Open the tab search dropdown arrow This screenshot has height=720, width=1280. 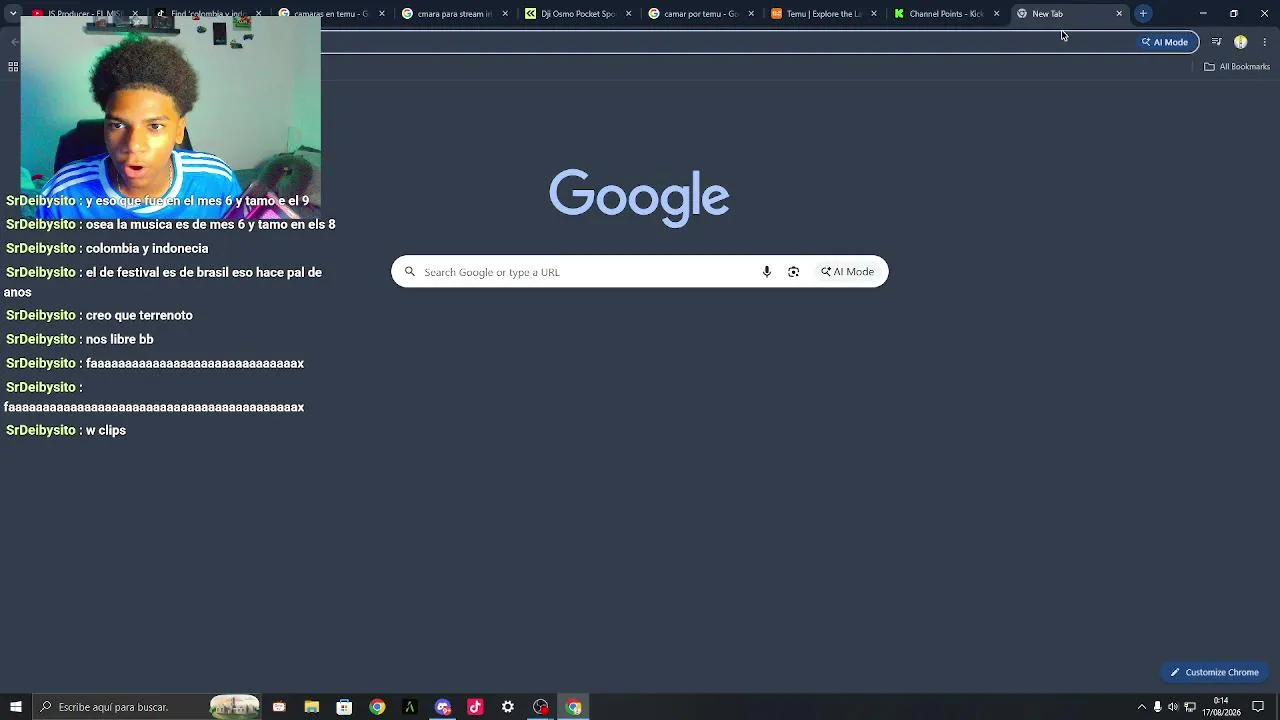click(x=13, y=14)
